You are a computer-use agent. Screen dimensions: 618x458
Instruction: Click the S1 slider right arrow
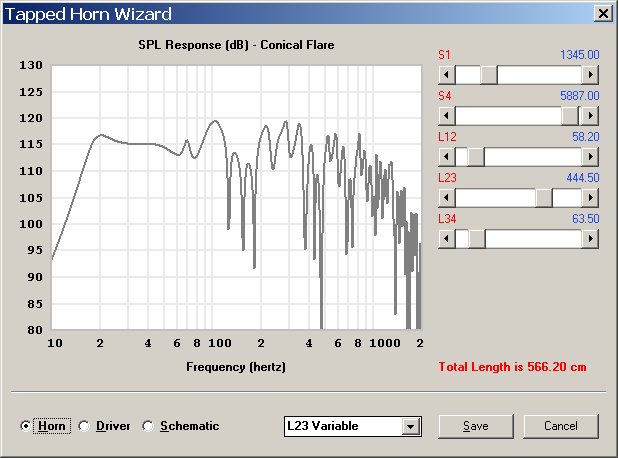point(590,75)
